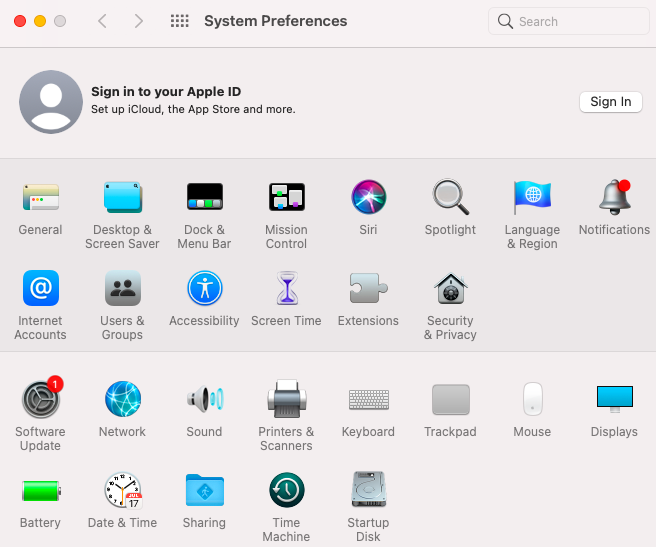Open Keyboard preferences

(369, 399)
